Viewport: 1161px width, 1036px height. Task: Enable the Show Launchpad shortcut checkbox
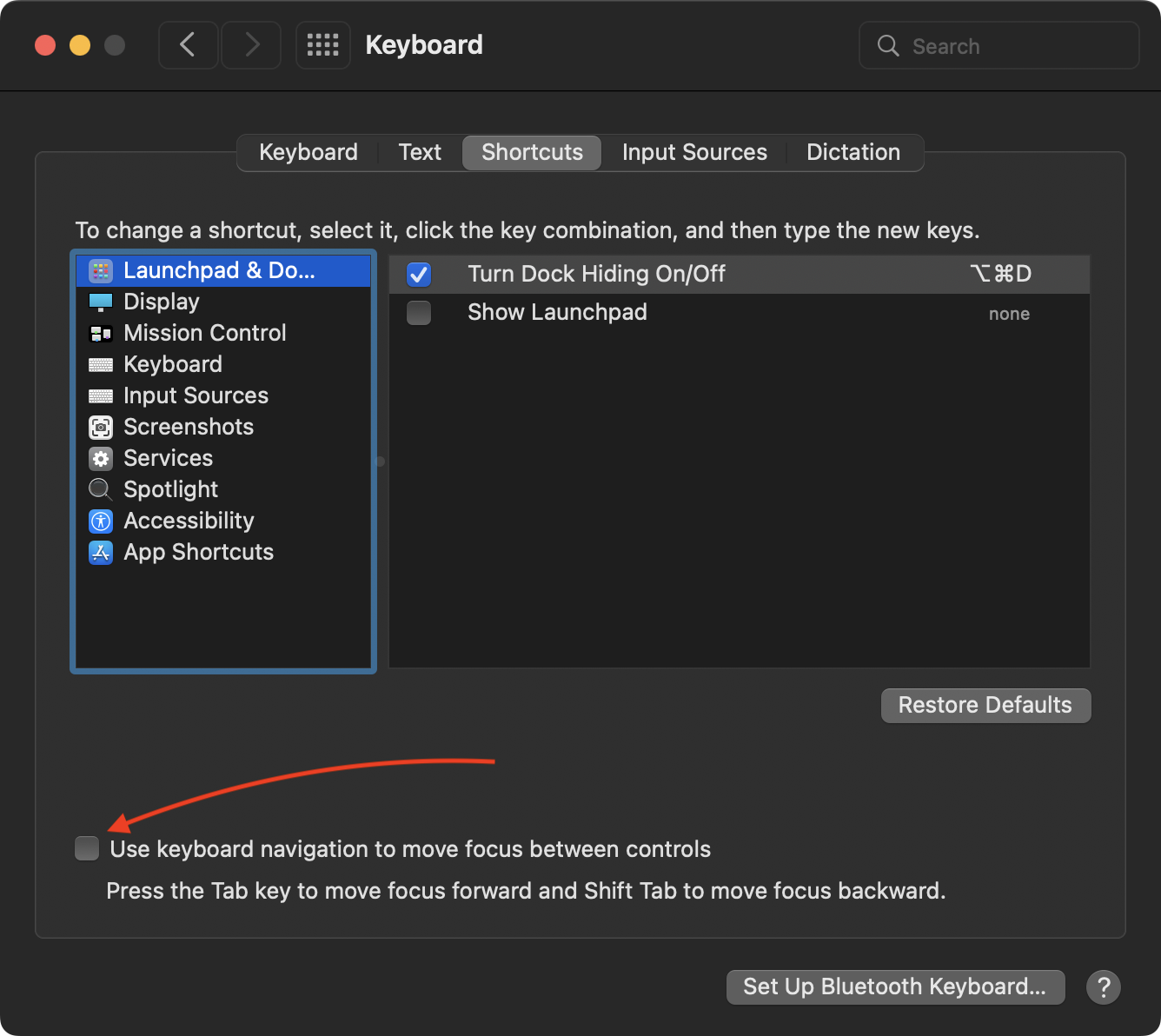[x=419, y=313]
